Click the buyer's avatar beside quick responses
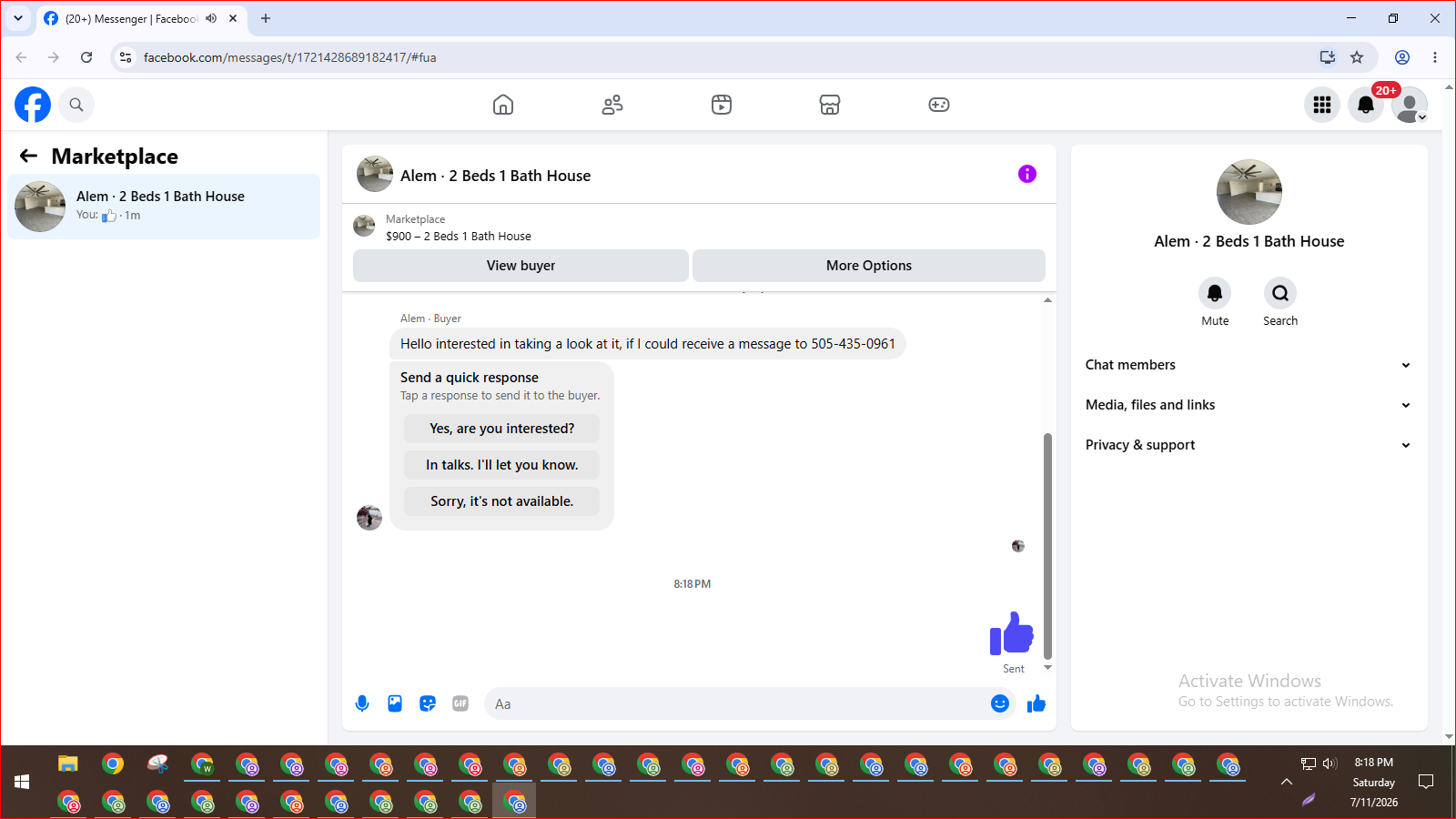 [x=369, y=518]
